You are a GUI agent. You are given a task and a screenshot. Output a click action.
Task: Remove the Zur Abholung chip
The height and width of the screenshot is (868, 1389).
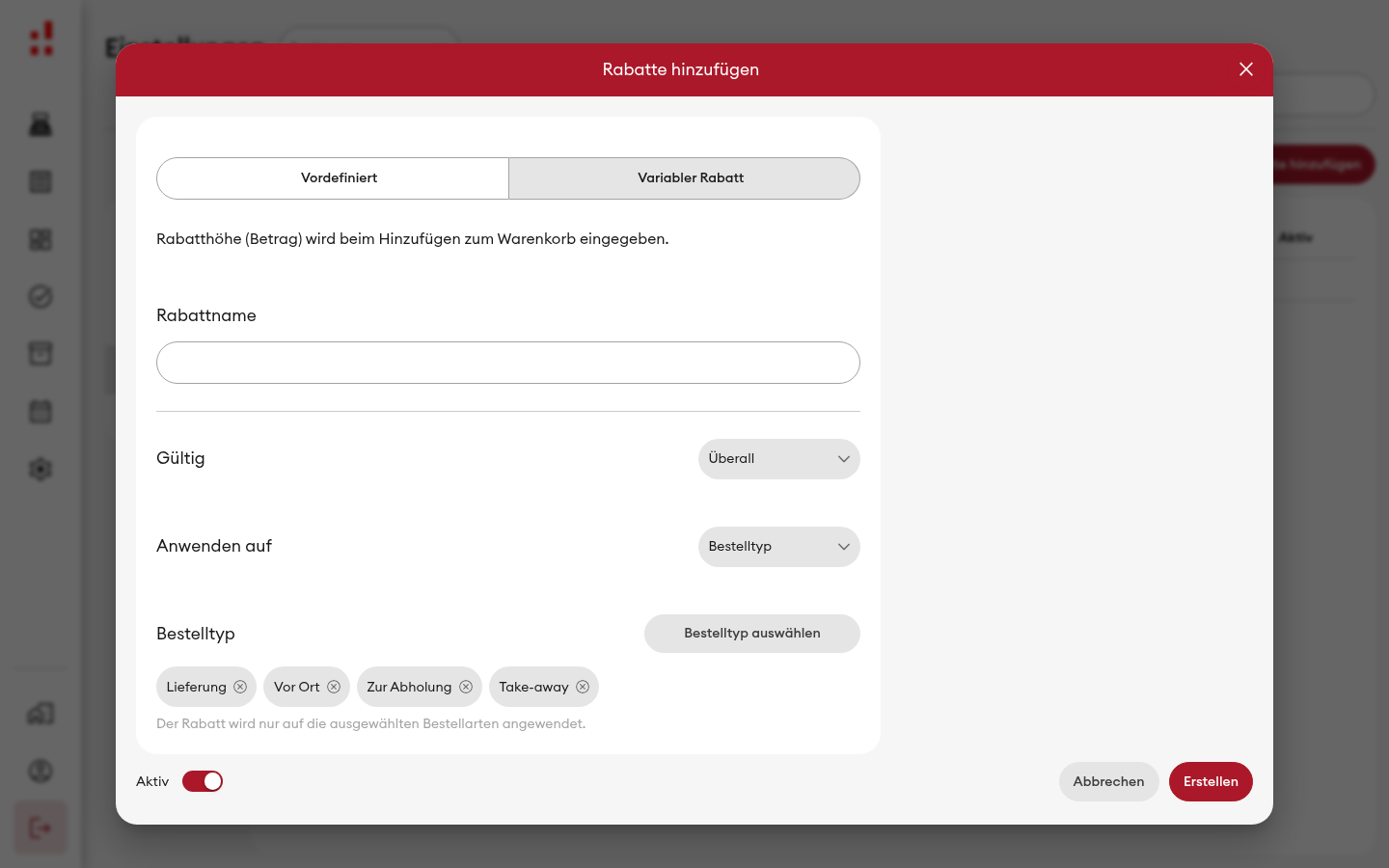tap(466, 687)
